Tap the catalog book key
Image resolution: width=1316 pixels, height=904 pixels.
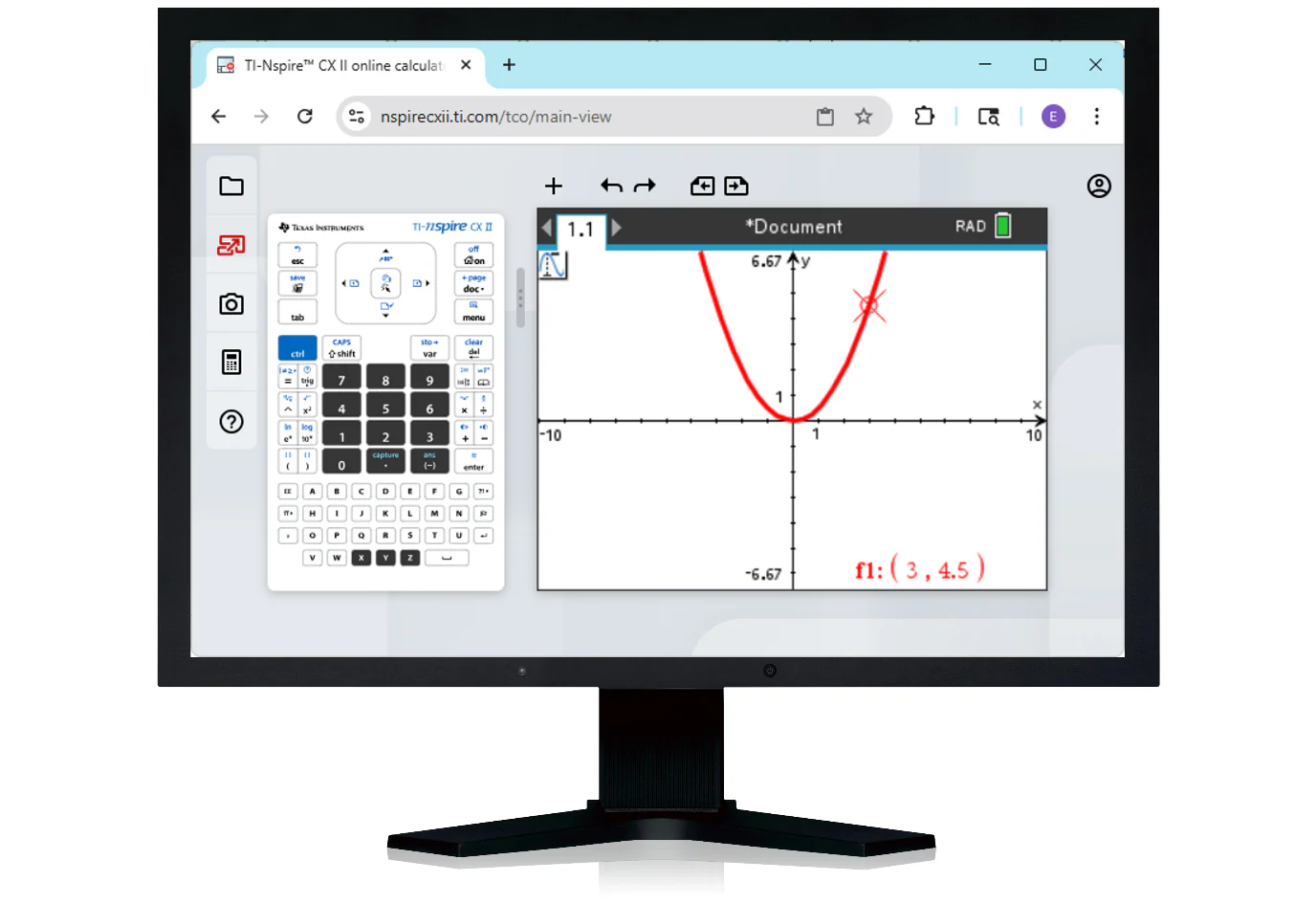tap(484, 377)
